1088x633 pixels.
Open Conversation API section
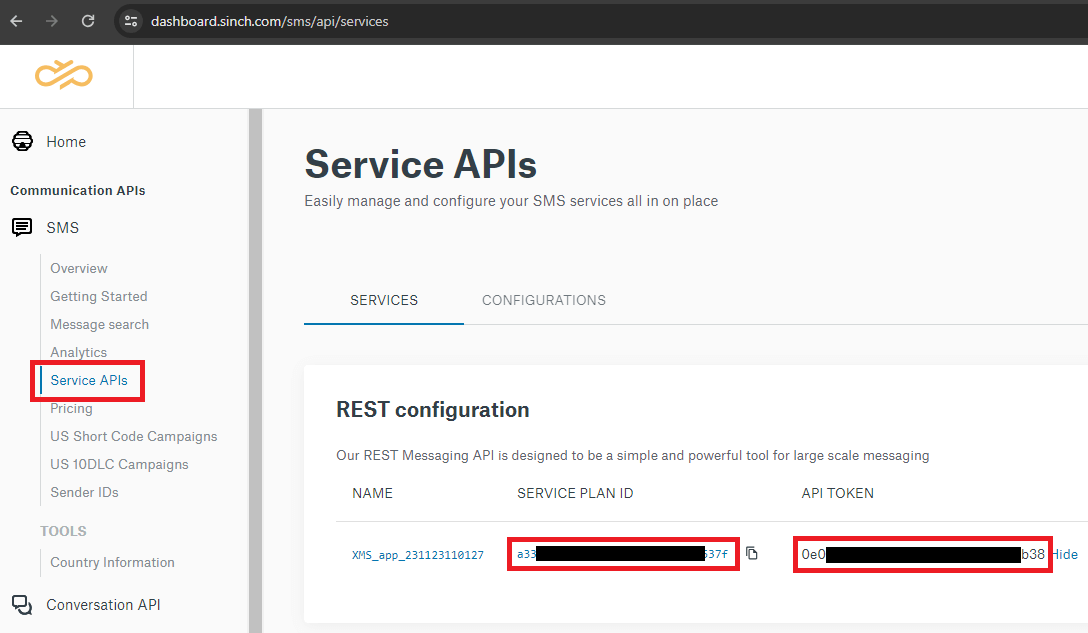[103, 605]
